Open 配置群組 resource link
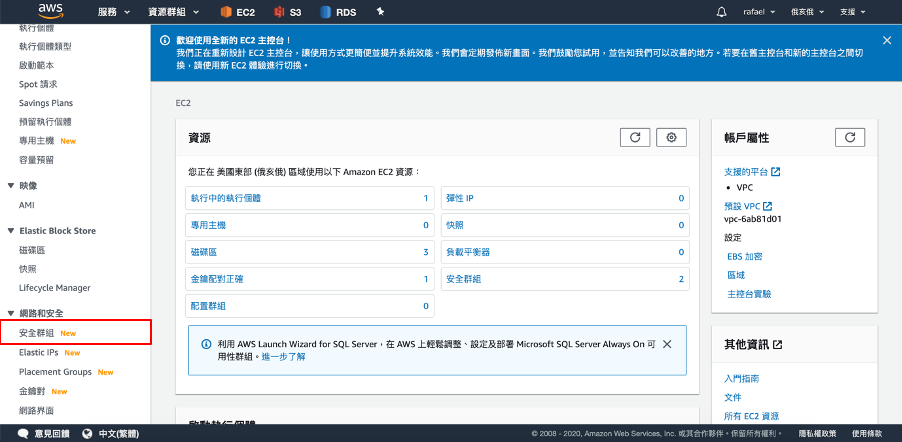902x442 pixels. point(208,306)
